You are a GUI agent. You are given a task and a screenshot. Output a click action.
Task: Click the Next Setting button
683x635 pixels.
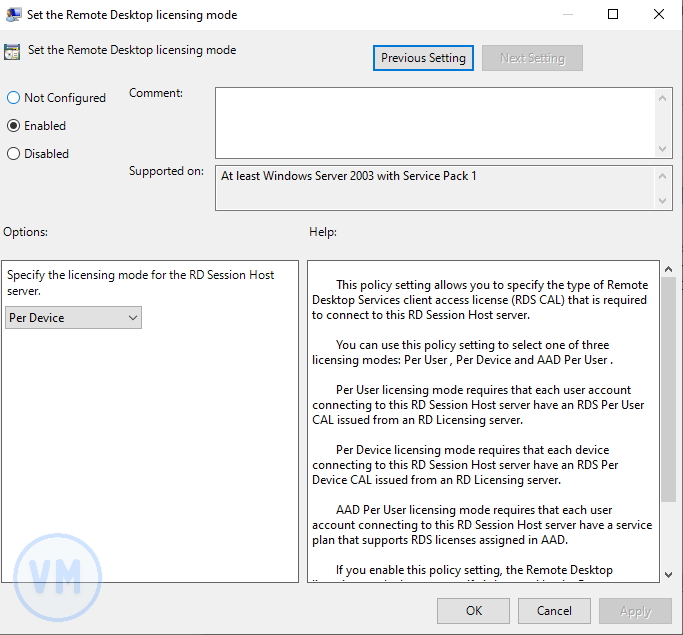532,58
